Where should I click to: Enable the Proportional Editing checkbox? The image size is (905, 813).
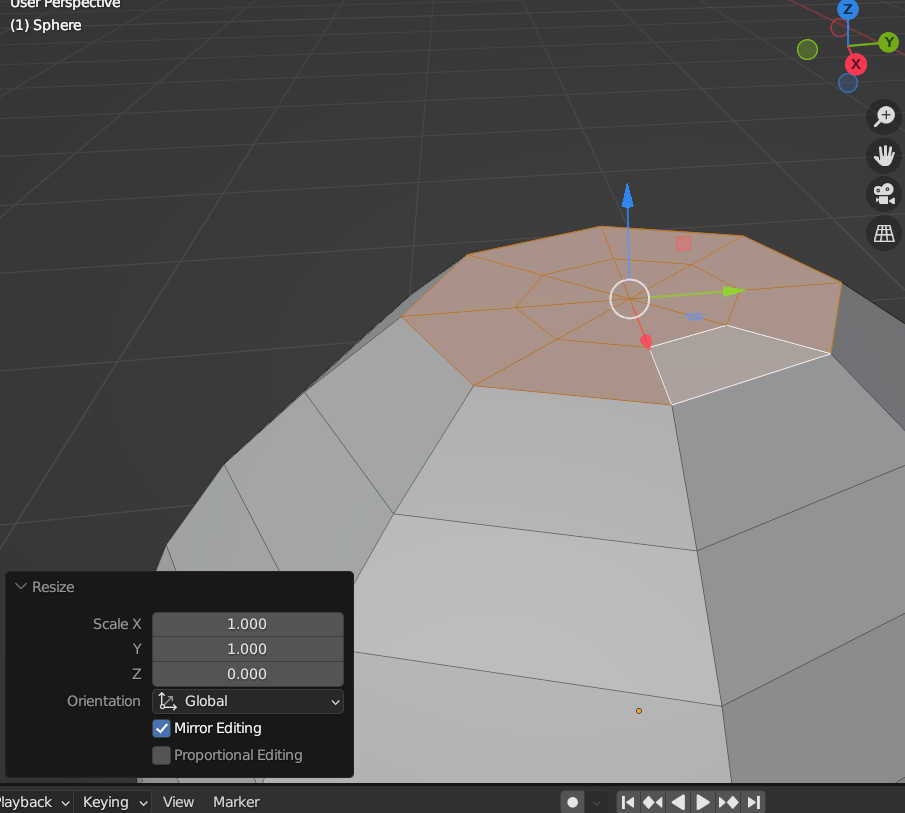click(x=162, y=755)
